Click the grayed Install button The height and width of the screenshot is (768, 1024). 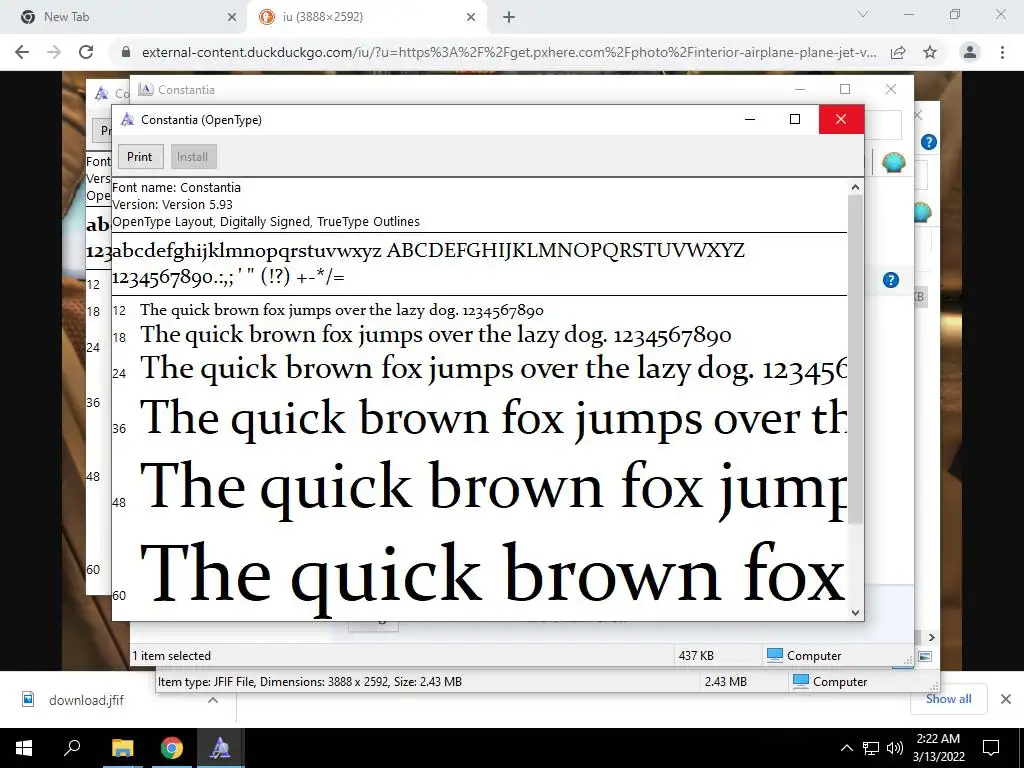[x=192, y=157]
